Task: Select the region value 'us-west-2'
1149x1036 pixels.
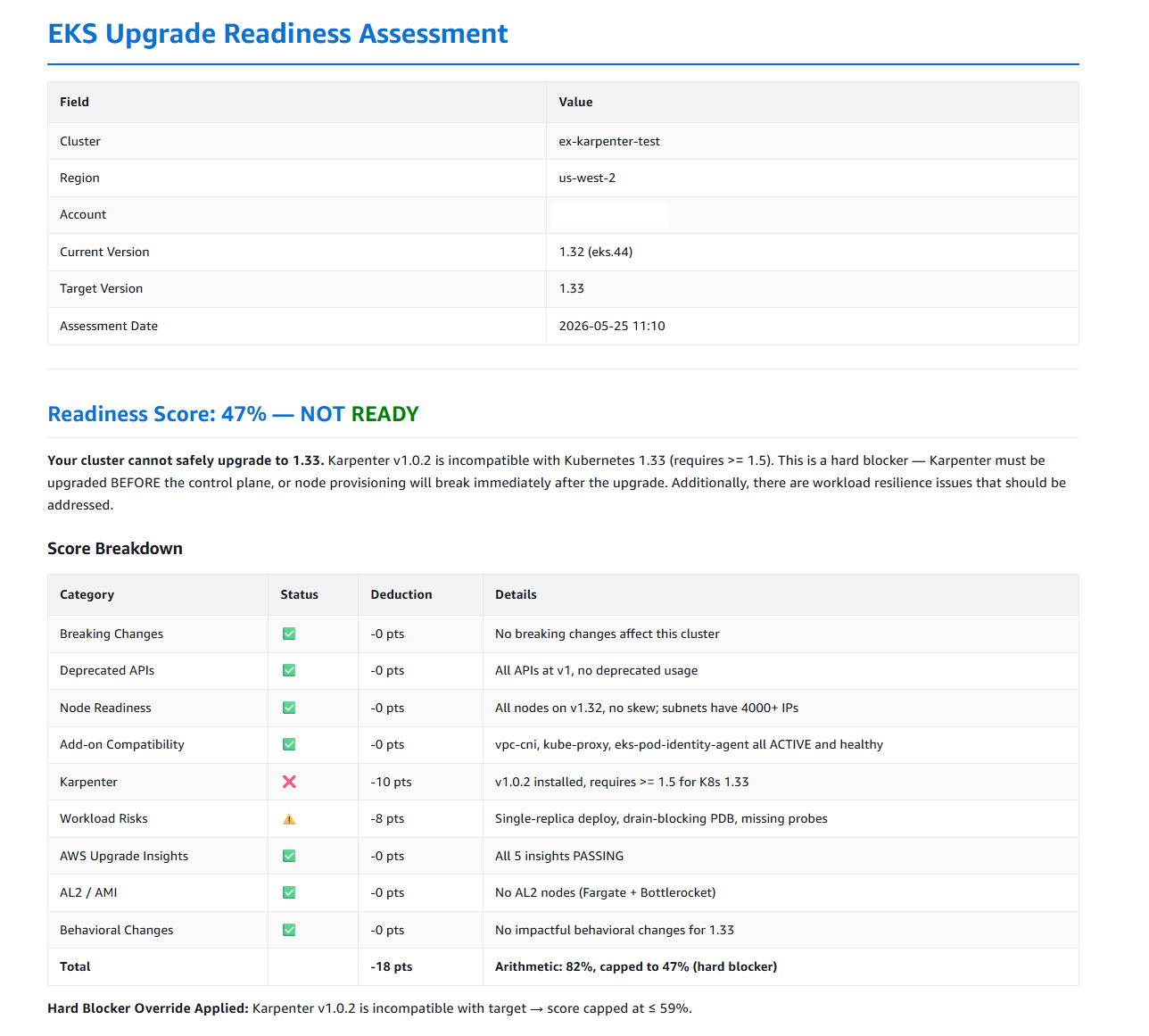Action: click(x=587, y=178)
